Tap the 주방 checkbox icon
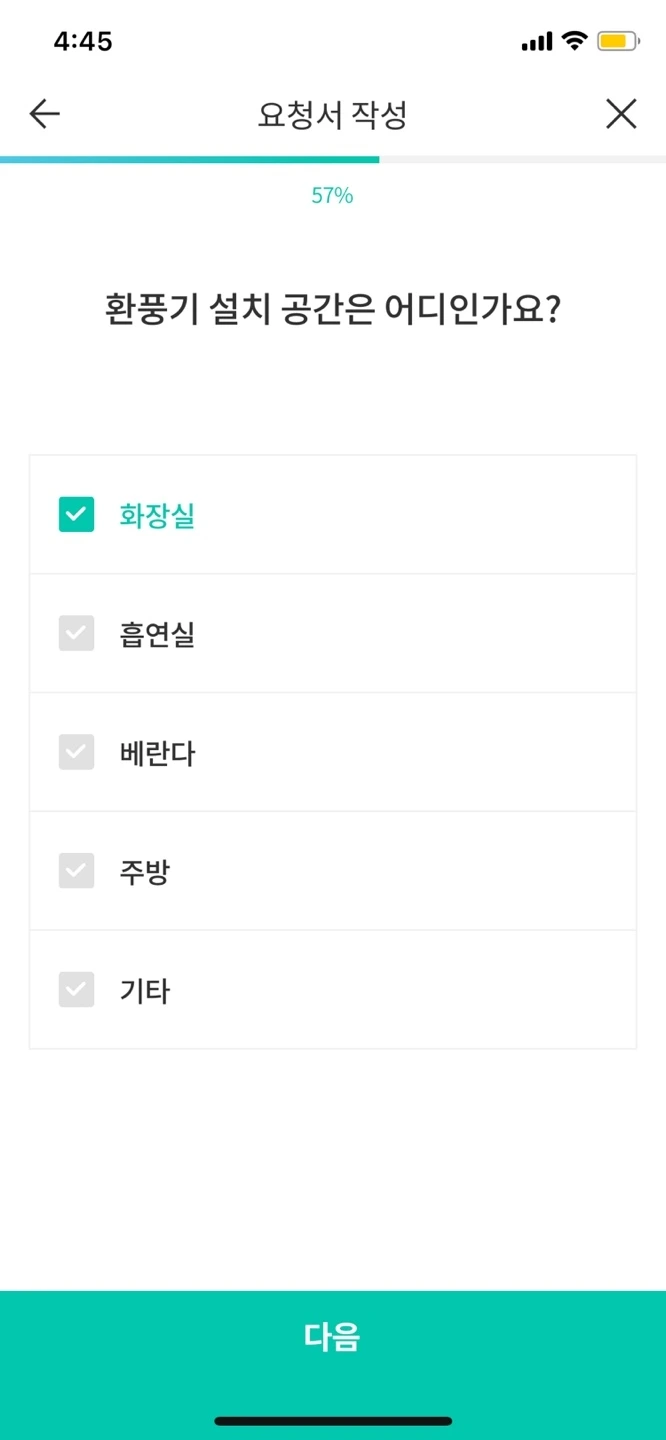 pyautogui.click(x=76, y=871)
